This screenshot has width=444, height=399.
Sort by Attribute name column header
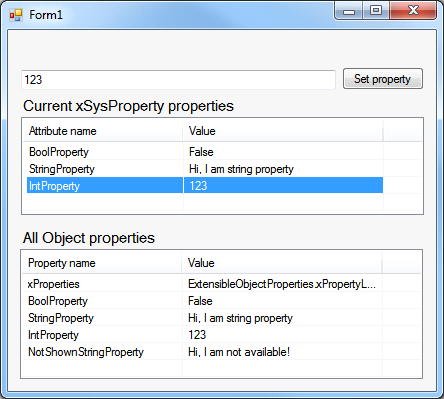click(103, 131)
